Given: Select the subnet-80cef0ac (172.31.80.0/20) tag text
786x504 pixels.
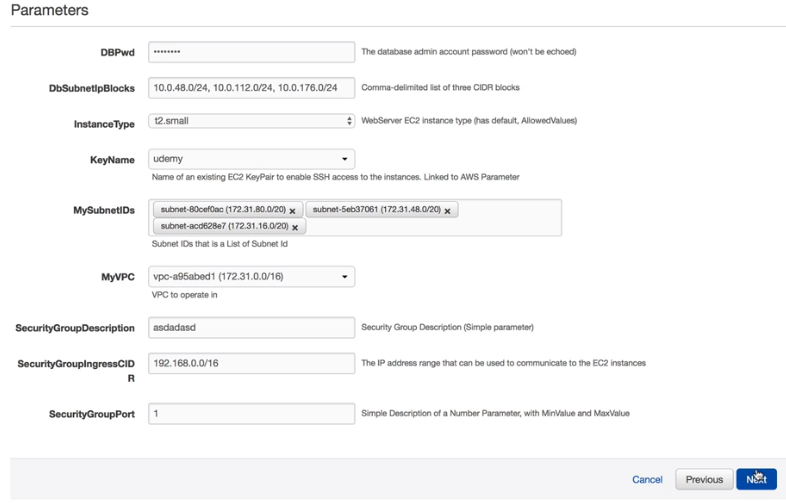Looking at the screenshot, I should click(x=222, y=210).
